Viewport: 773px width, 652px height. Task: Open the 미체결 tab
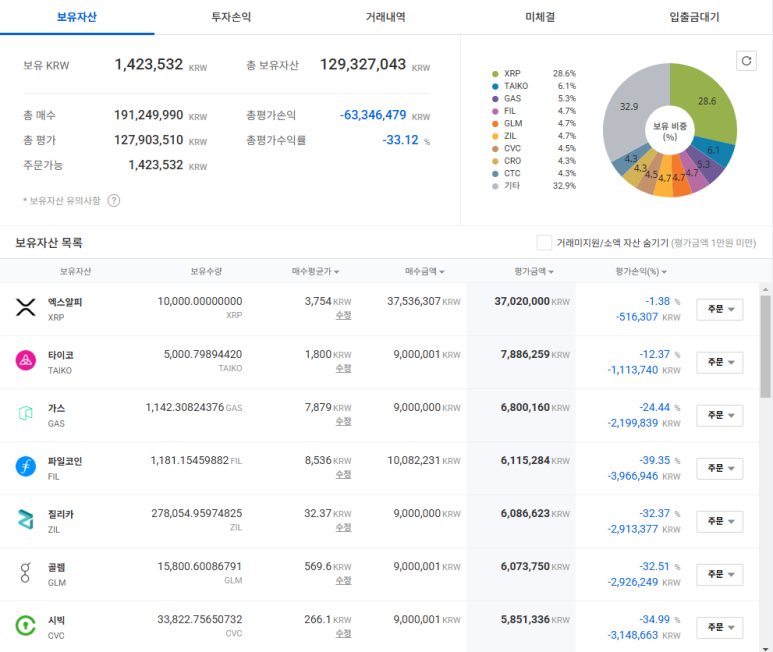540,17
